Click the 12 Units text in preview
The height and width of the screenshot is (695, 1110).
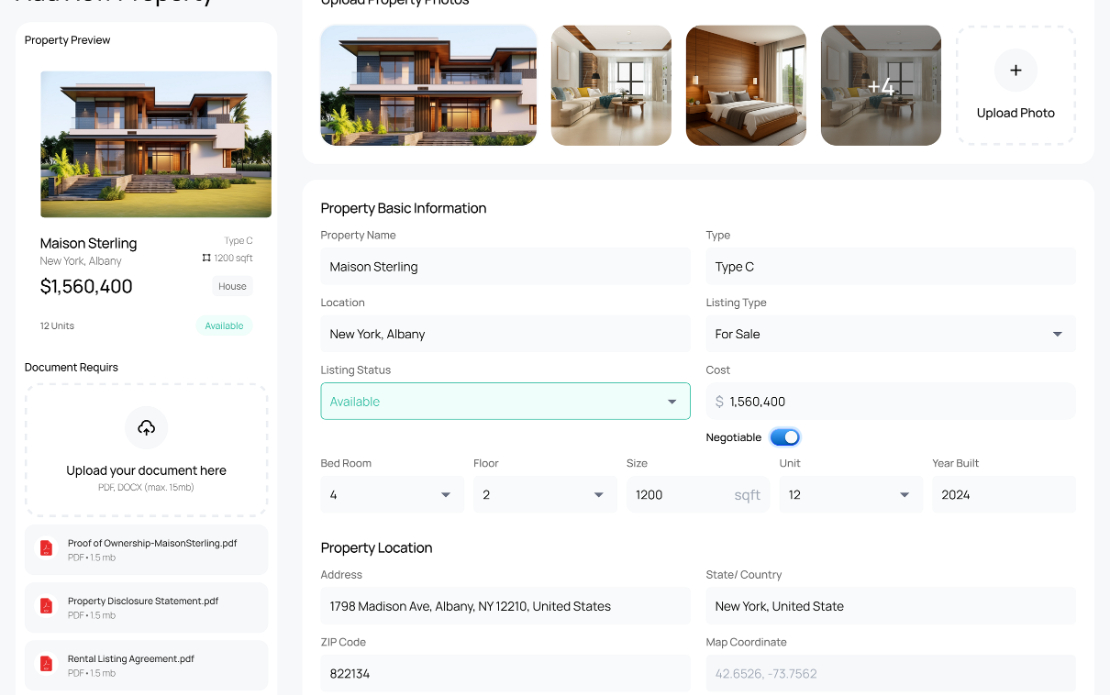click(57, 326)
